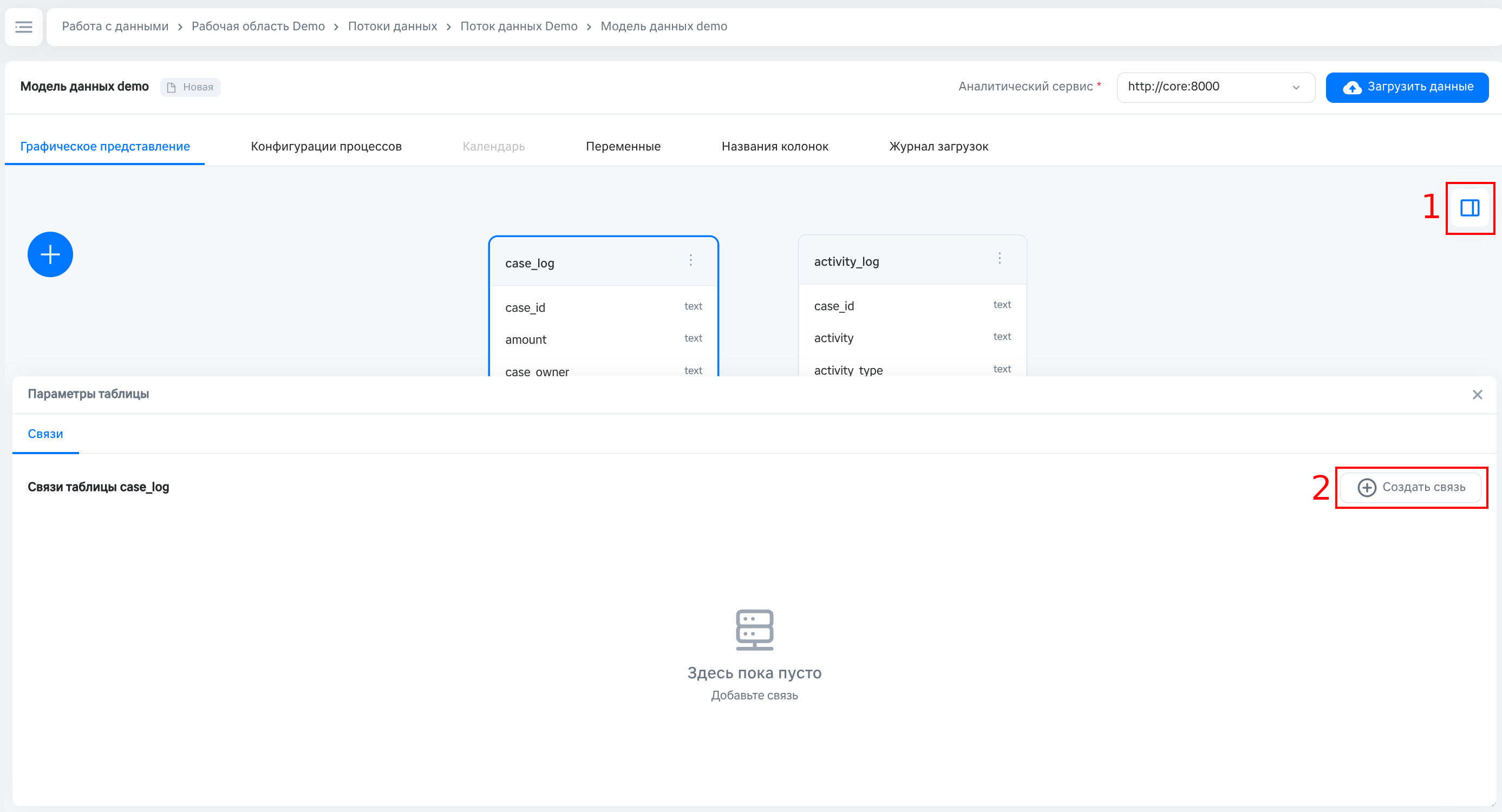Click the amount field in case_log
The width and height of the screenshot is (1502, 812).
click(x=604, y=339)
